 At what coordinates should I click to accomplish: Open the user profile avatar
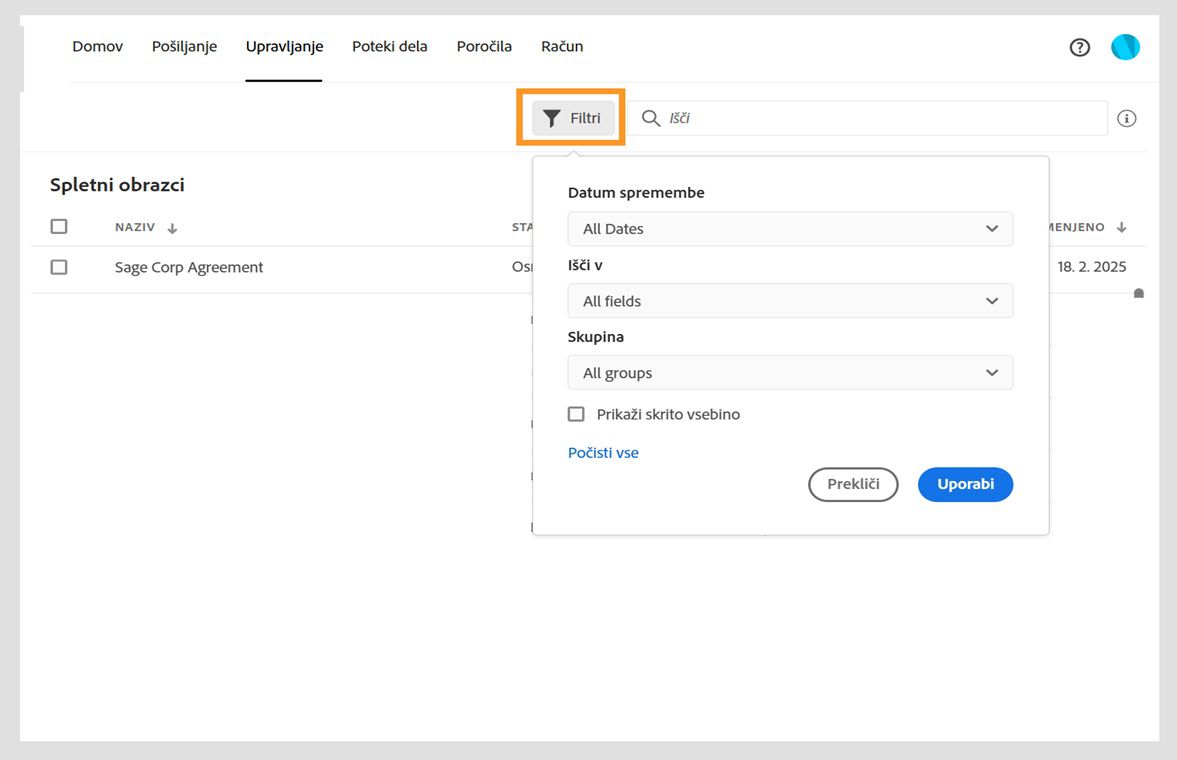[x=1125, y=47]
